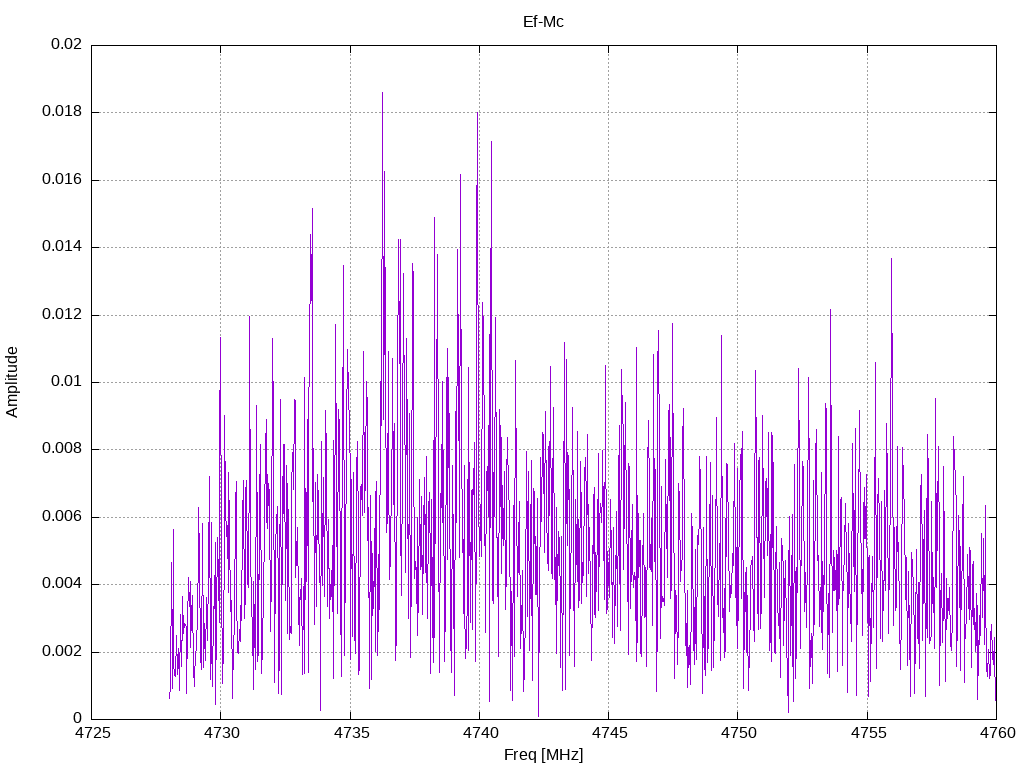
Task: Click the x-axis tick label 4745
Action: (609, 733)
